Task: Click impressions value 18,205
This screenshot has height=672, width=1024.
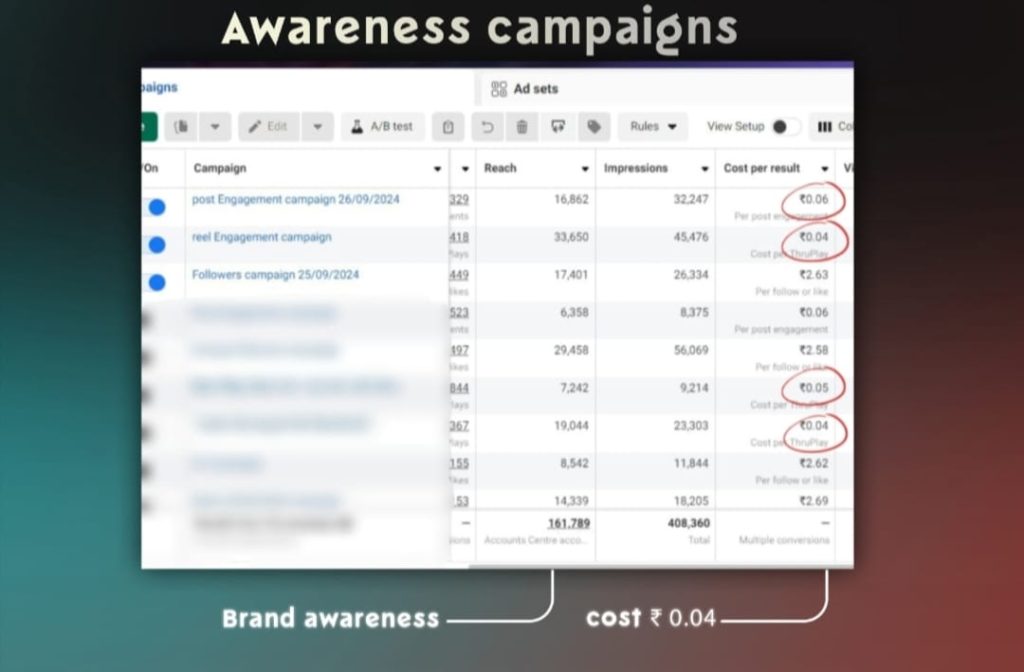Action: (x=691, y=502)
